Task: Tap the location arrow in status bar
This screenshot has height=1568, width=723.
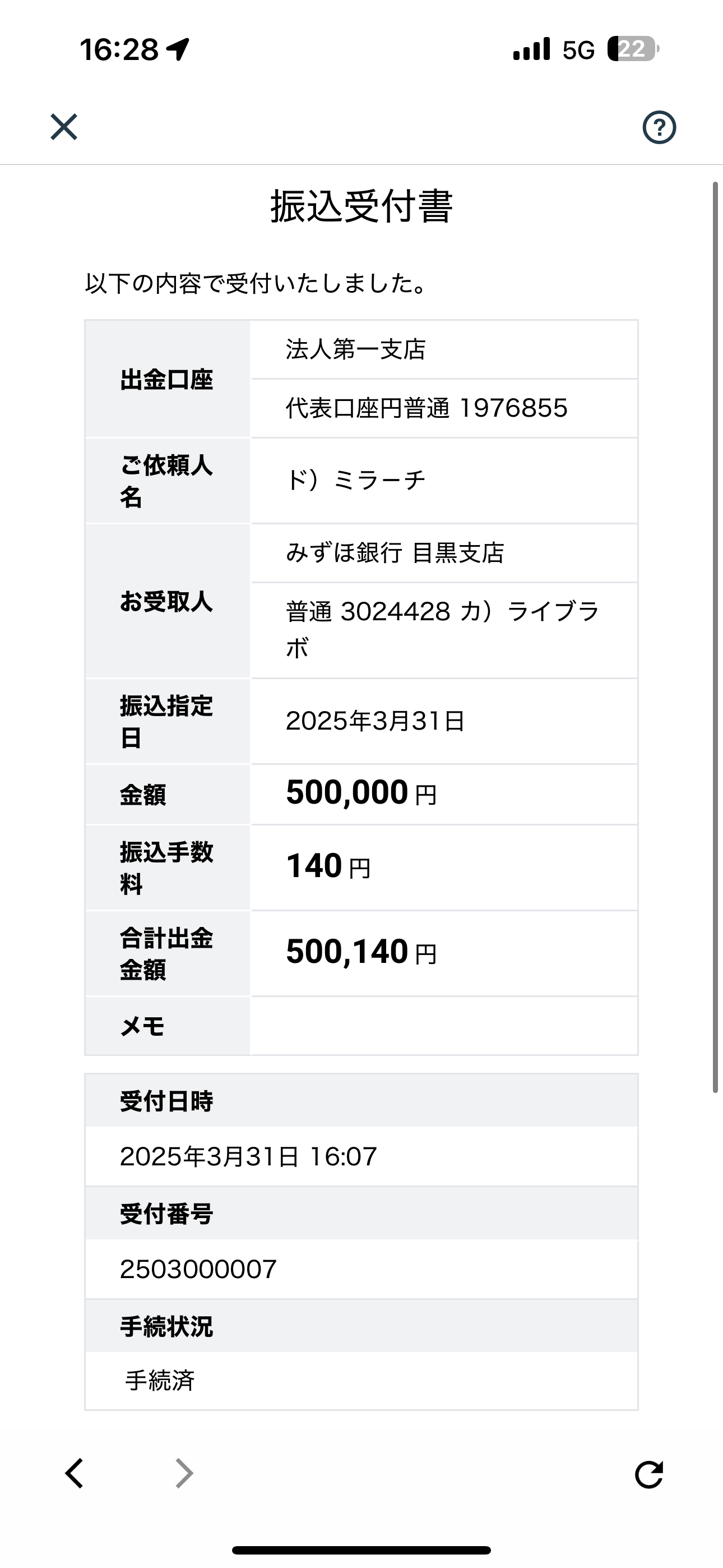Action: point(178,49)
